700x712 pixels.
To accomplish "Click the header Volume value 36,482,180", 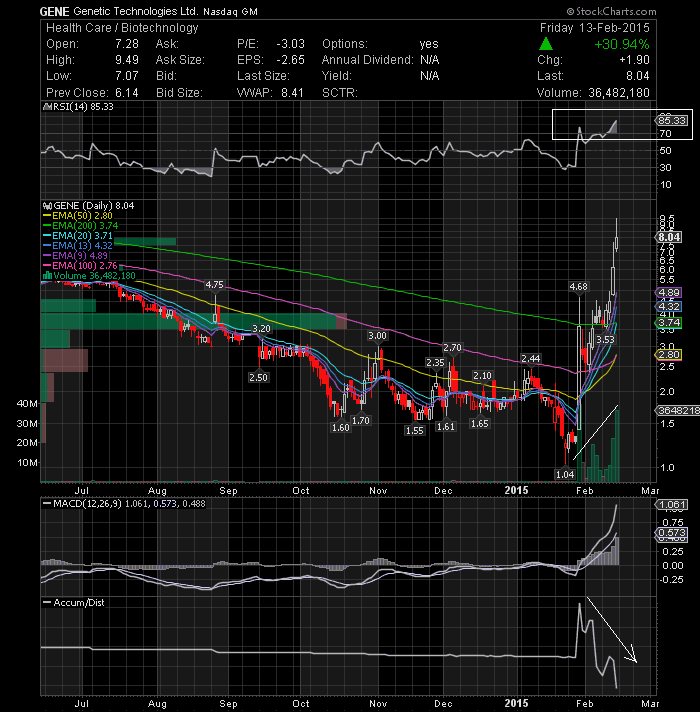I will tap(619, 93).
